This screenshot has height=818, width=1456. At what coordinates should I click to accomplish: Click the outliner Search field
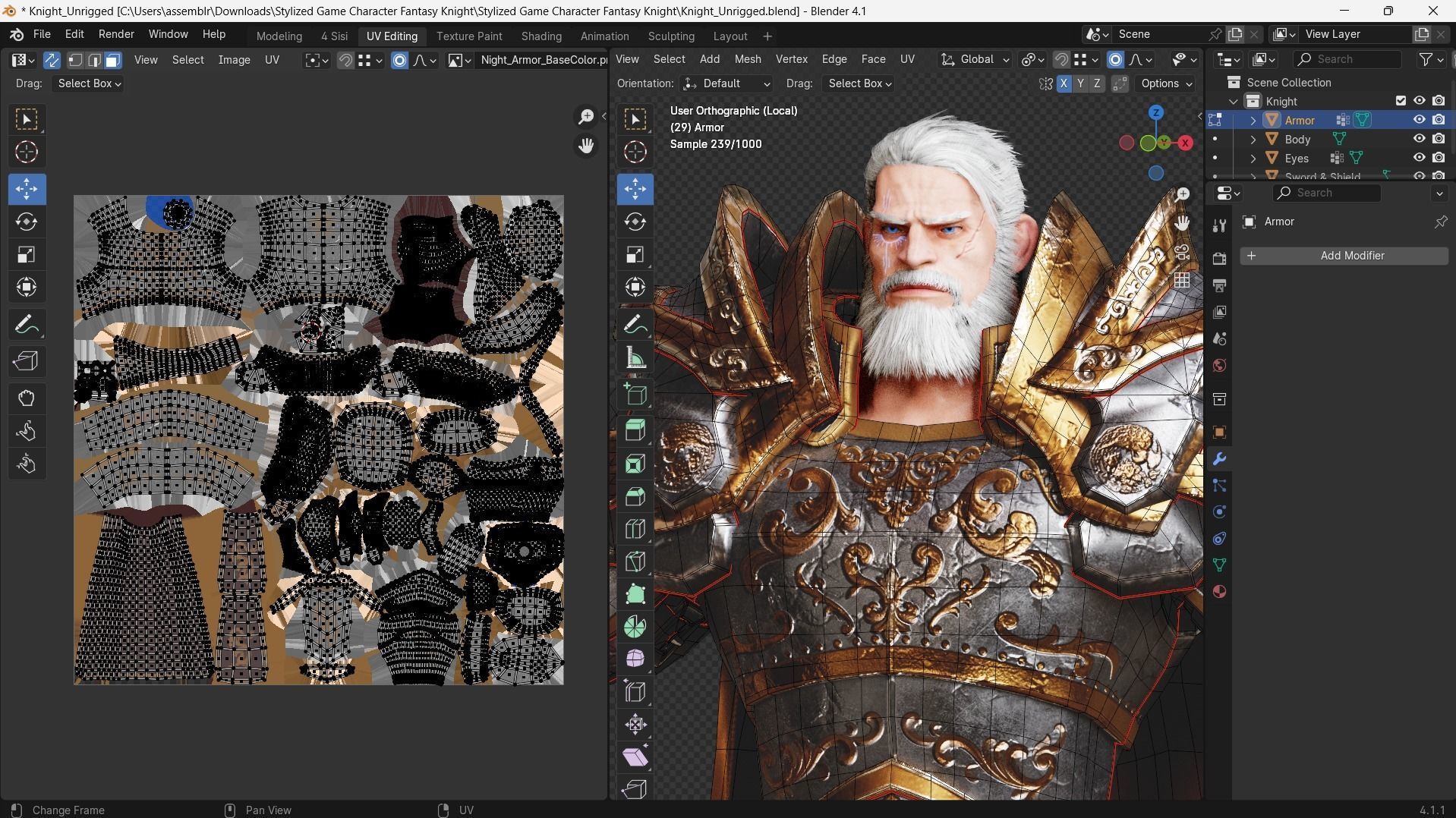[x=1347, y=59]
